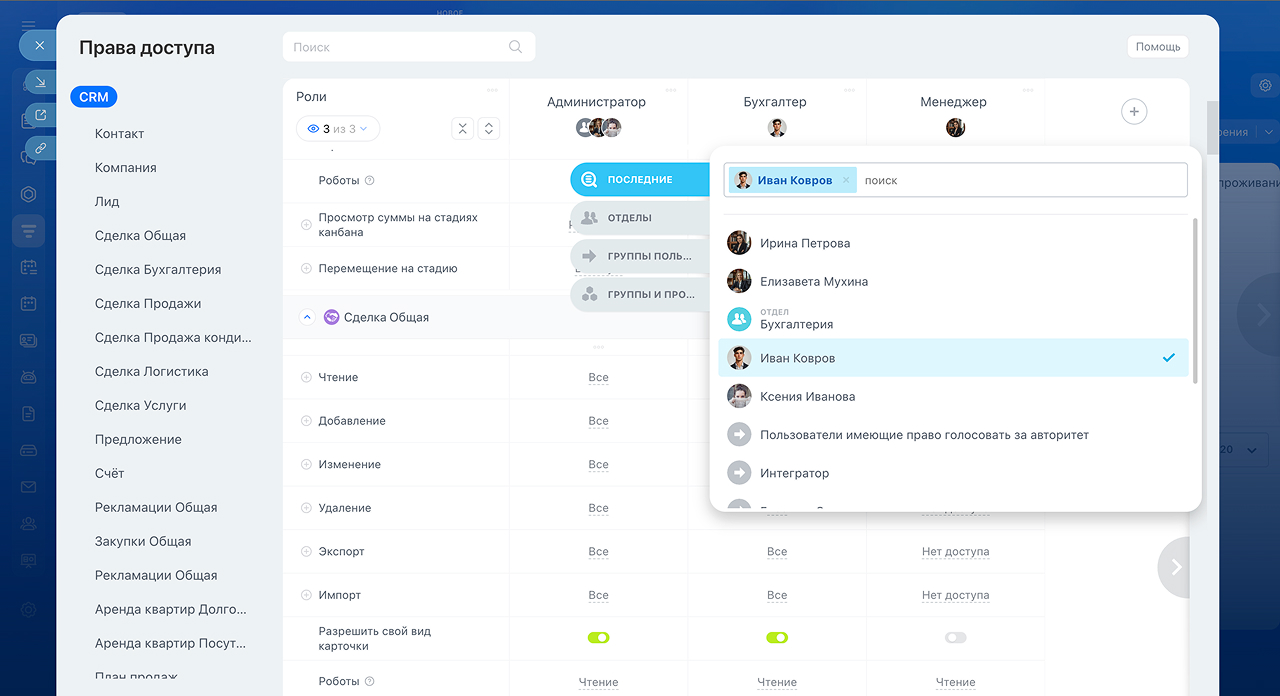1280x696 pixels.
Task: Select Сделка Логистика in the left menu
Action: pyautogui.click(x=151, y=372)
